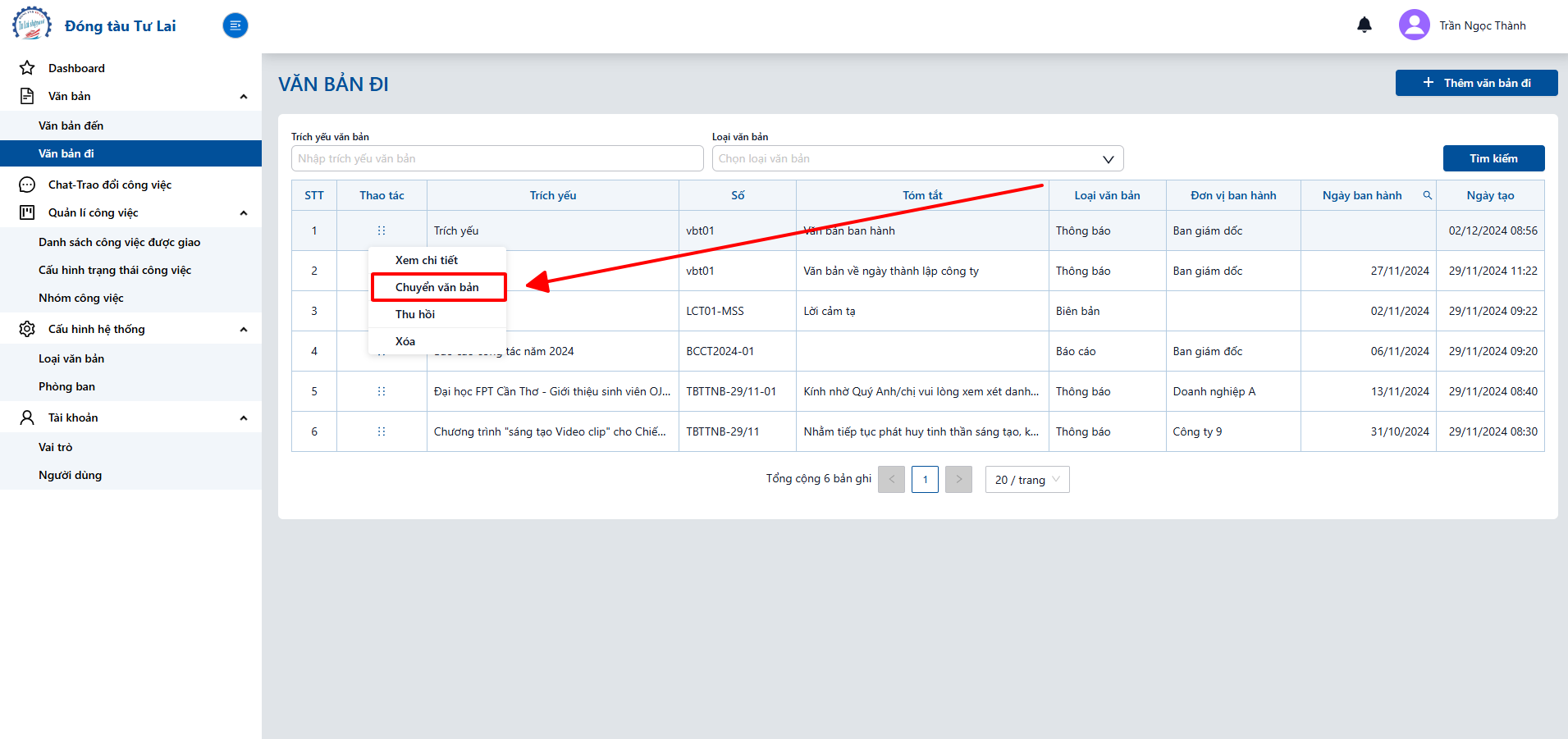Click the VĂN BẢN ĐI page title
1568x739 pixels.
point(333,84)
